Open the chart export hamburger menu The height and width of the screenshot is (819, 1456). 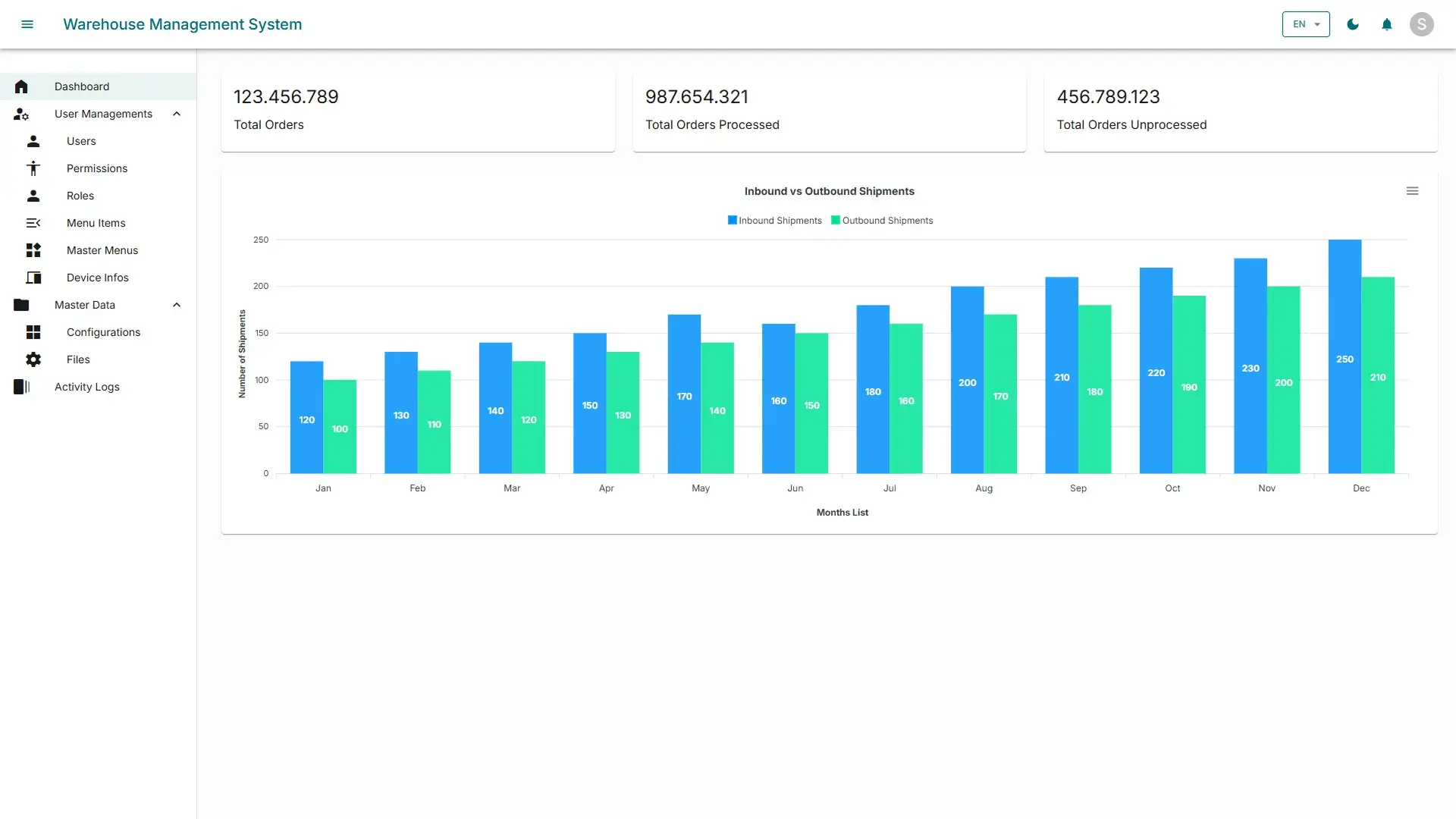click(x=1413, y=191)
